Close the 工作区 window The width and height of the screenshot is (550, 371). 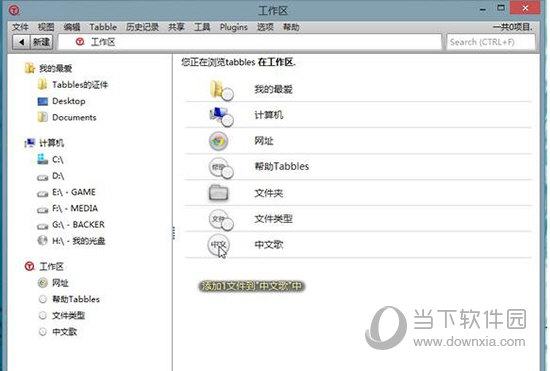[x=525, y=8]
